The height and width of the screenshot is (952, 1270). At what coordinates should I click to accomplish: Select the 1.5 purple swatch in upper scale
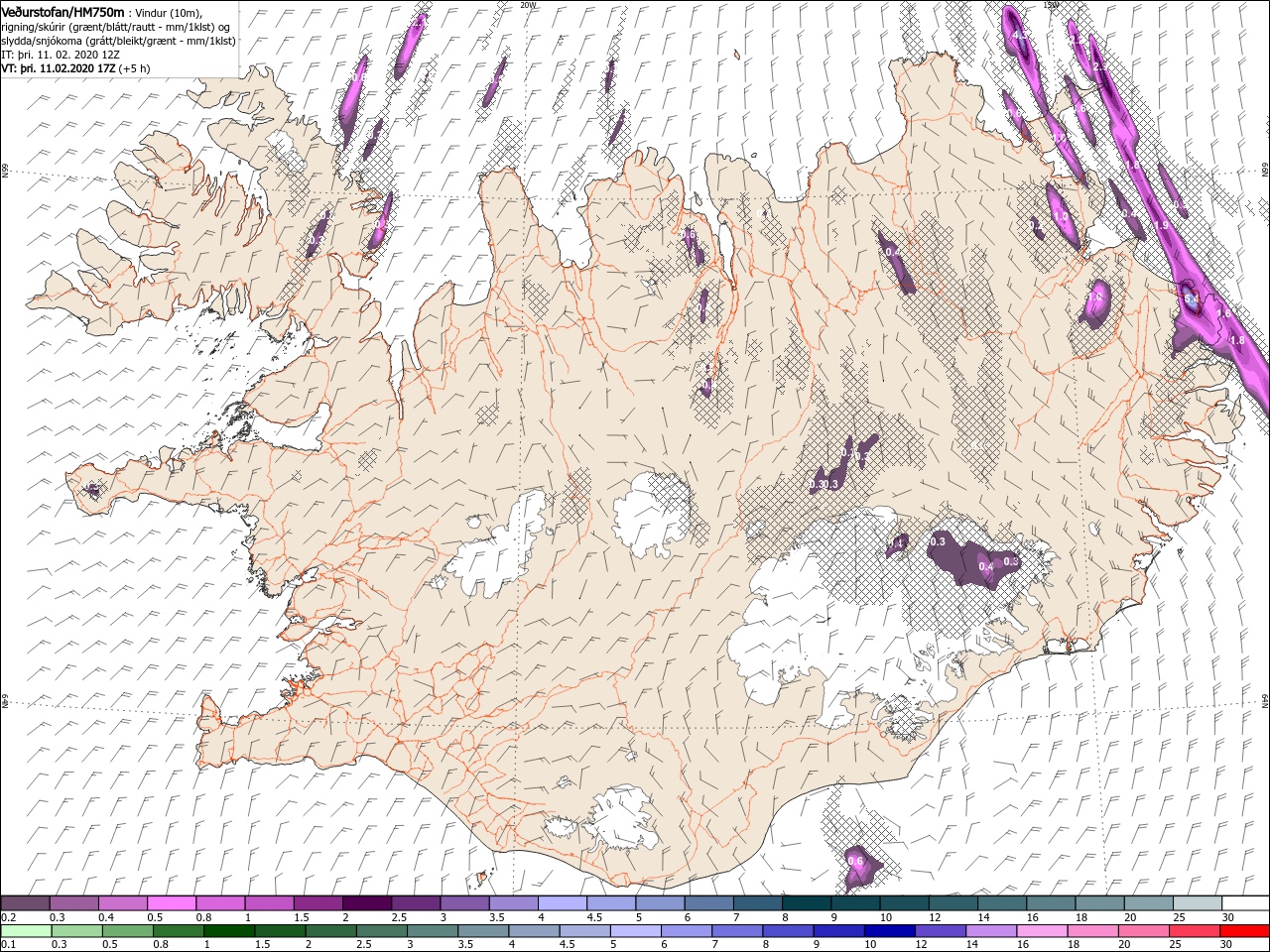[x=317, y=903]
